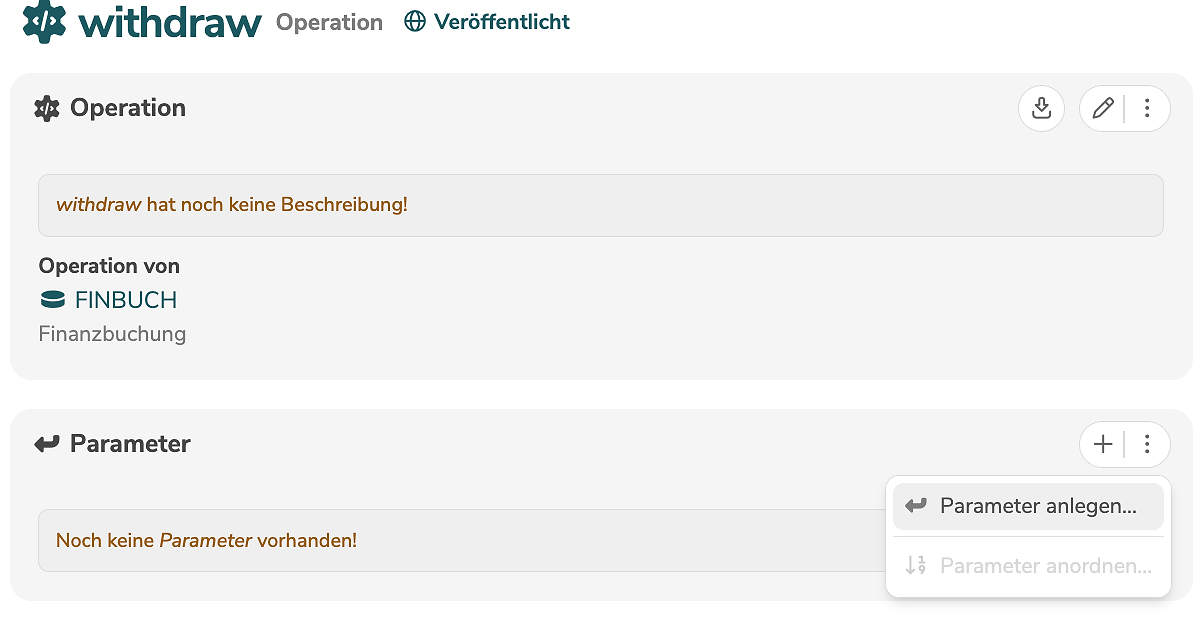Click the Finanzbuchung subtitle text
Viewport: 1202px width, 620px height.
112,334
